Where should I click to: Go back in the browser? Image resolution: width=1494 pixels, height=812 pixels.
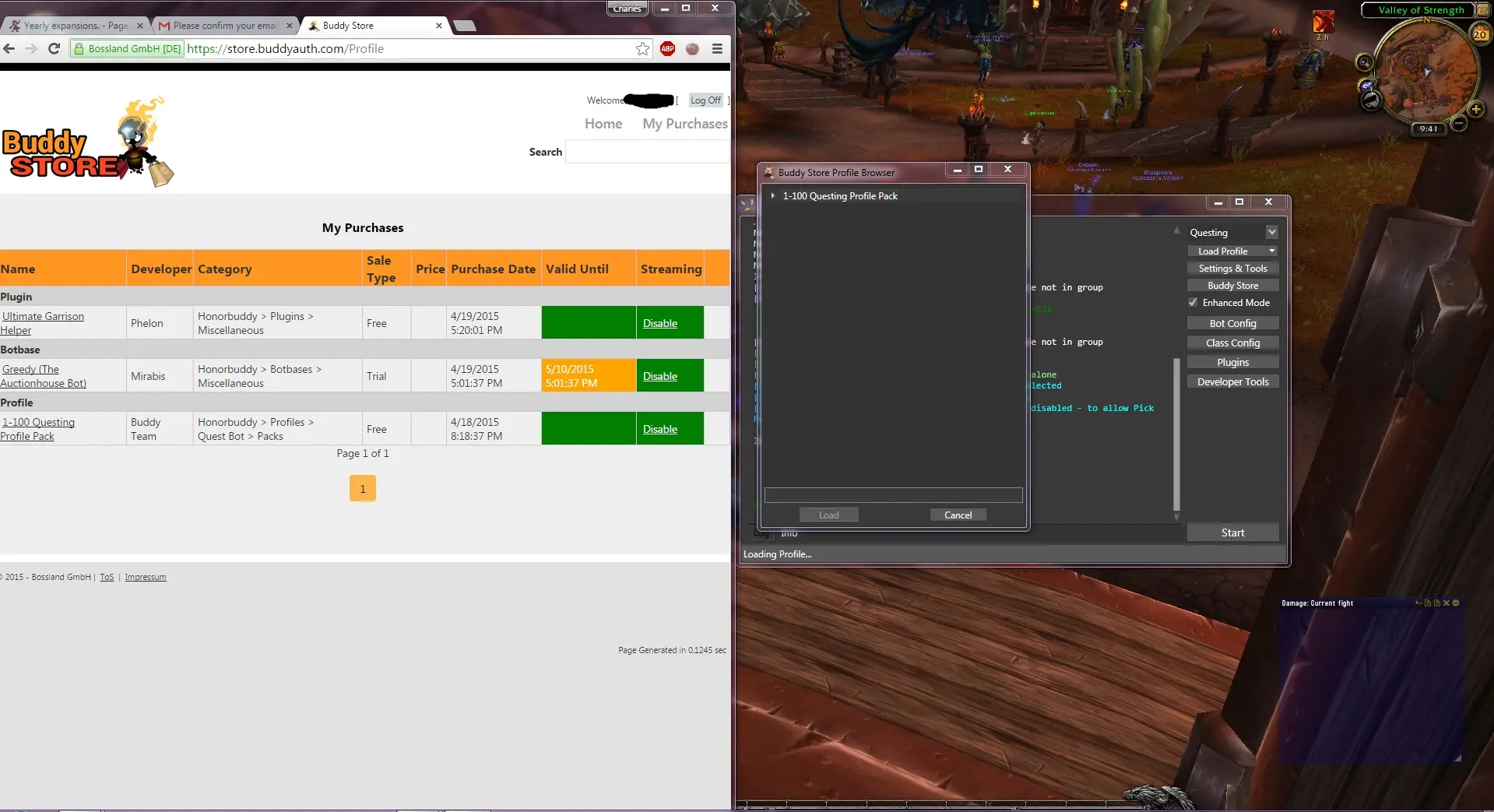tap(9, 48)
